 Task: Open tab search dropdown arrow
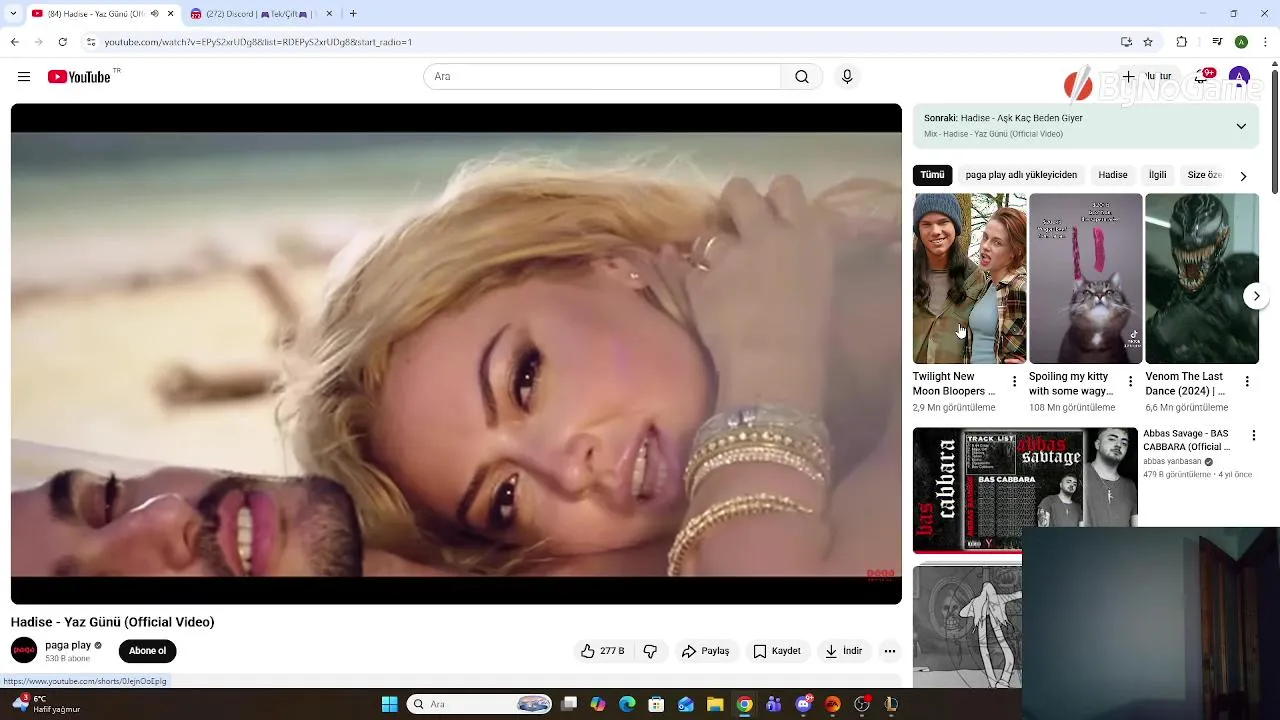[x=13, y=14]
